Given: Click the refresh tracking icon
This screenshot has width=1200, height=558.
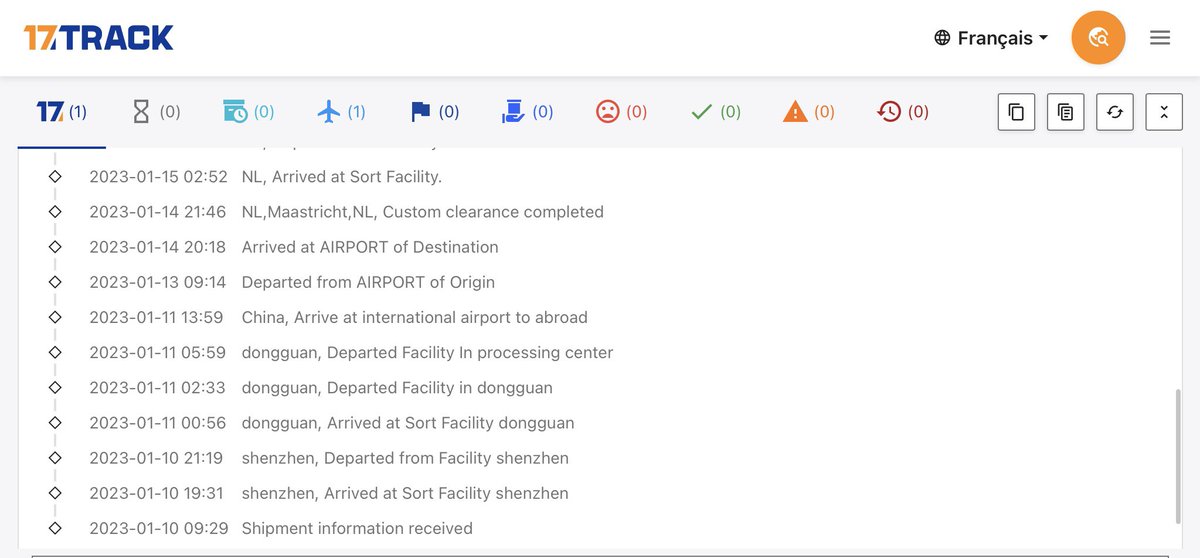Looking at the screenshot, I should 1114,112.
